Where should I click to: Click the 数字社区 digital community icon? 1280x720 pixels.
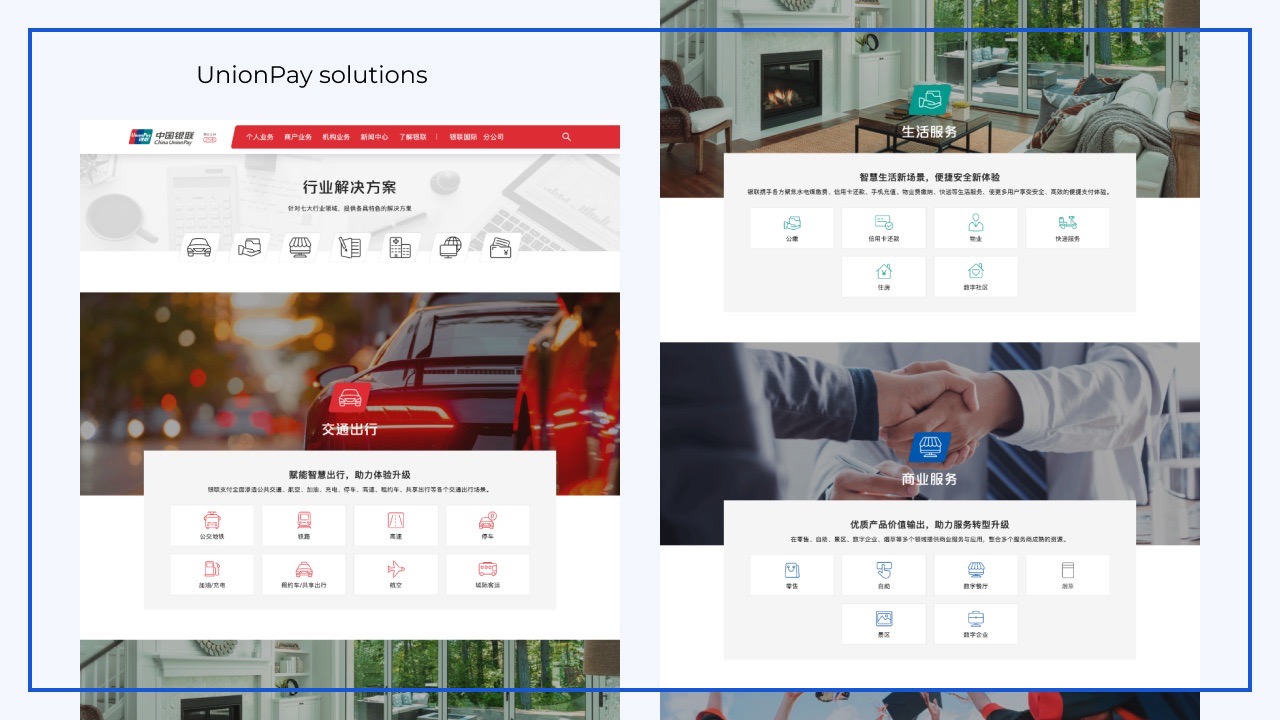[x=976, y=277]
